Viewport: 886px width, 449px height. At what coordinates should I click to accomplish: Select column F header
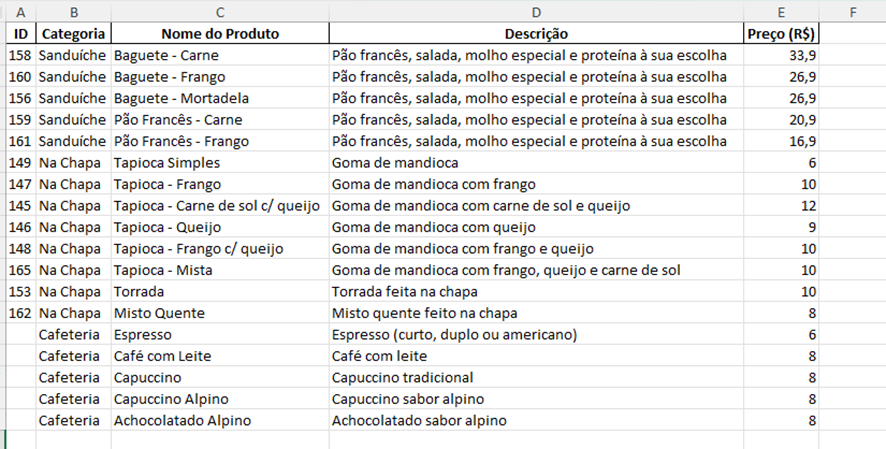click(852, 11)
